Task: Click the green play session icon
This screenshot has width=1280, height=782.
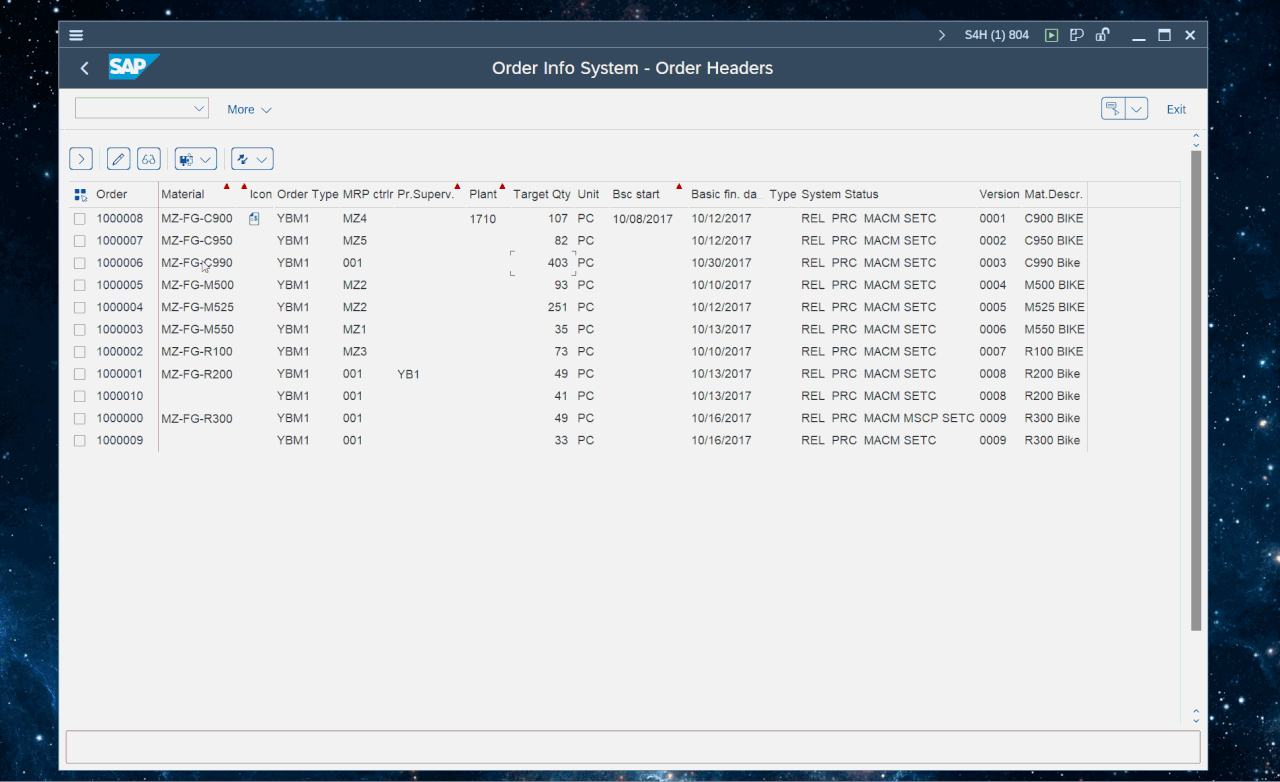Action: pyautogui.click(x=1051, y=35)
